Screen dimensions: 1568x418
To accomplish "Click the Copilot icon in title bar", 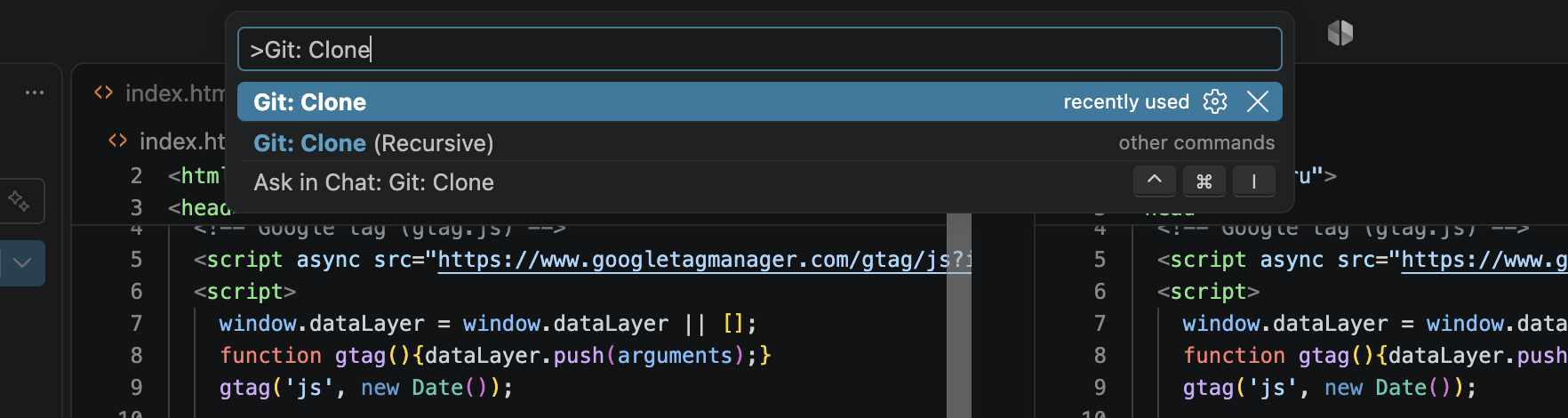I will (1340, 33).
